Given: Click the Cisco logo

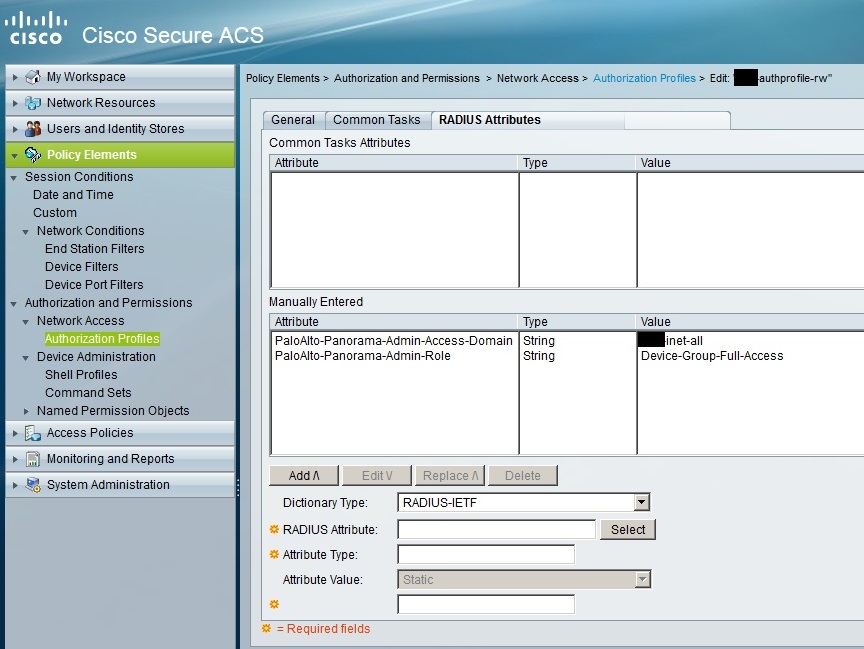Looking at the screenshot, I should point(36,28).
